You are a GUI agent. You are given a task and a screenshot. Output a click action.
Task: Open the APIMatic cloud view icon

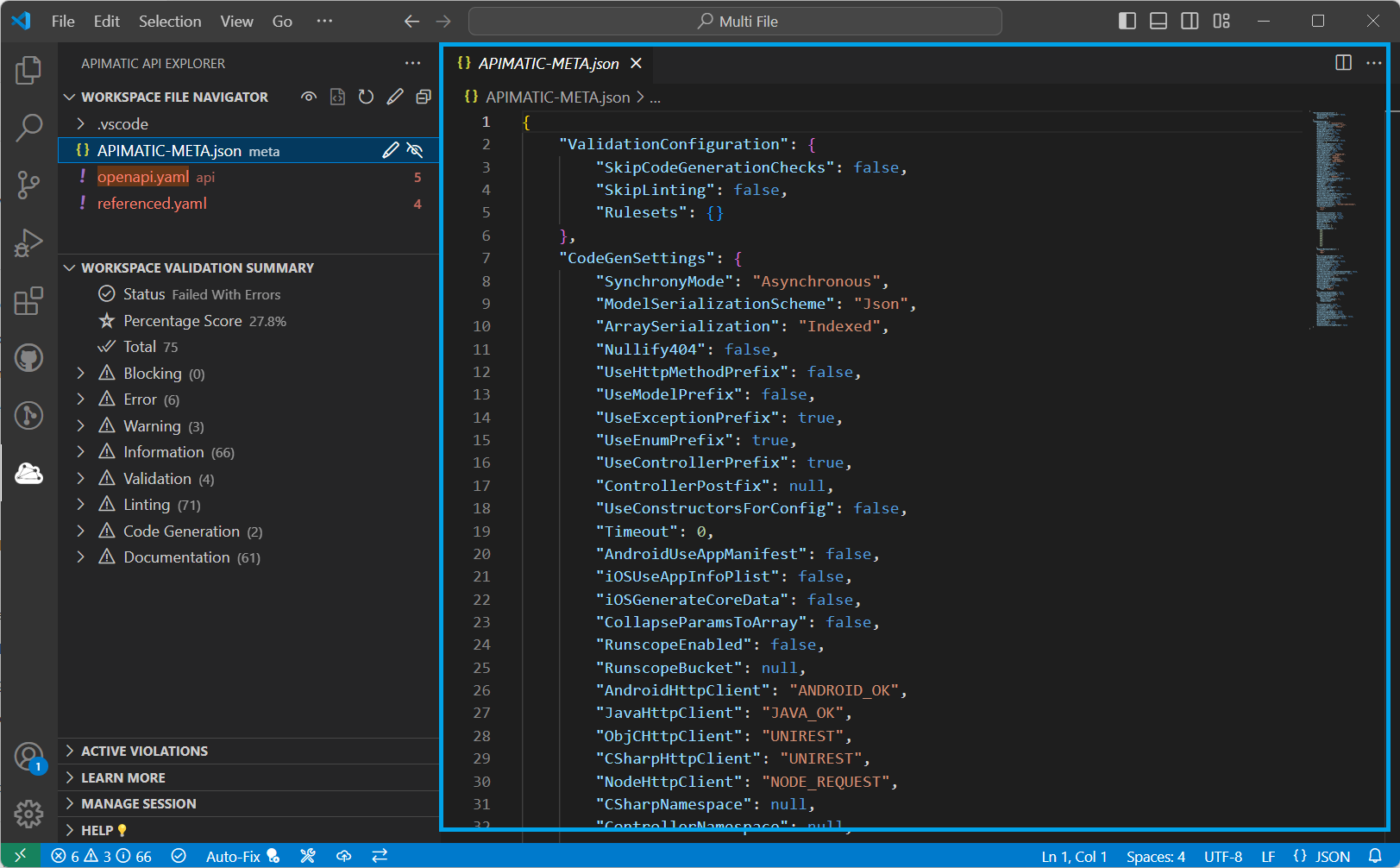pyautogui.click(x=28, y=473)
